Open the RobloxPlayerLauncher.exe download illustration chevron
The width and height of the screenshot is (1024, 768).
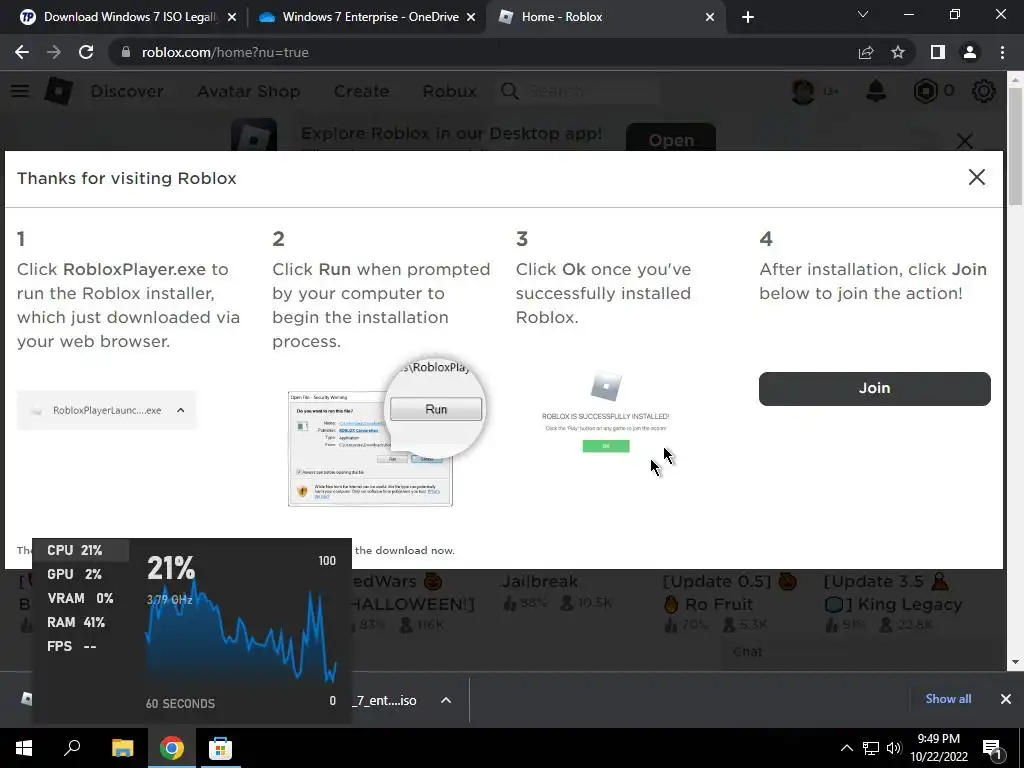pos(181,410)
